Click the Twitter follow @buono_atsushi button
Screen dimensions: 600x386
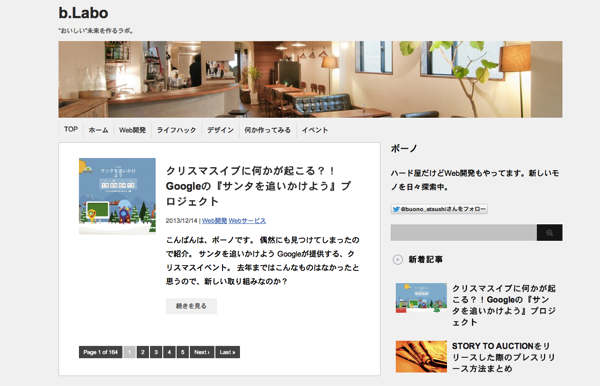pyautogui.click(x=439, y=209)
